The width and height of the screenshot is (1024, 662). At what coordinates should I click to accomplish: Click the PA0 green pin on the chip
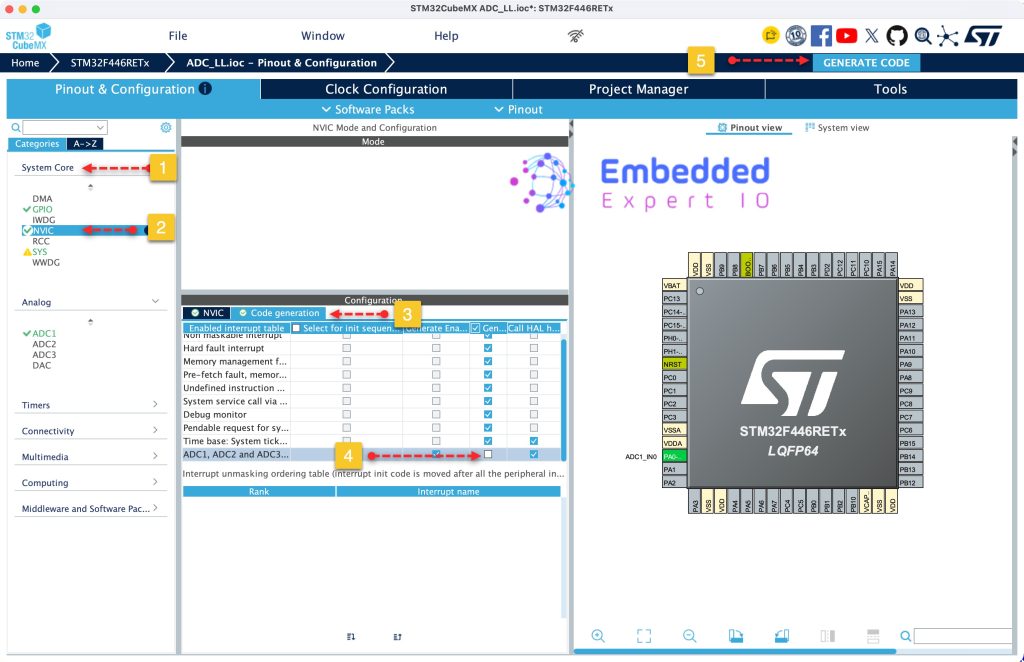[674, 456]
